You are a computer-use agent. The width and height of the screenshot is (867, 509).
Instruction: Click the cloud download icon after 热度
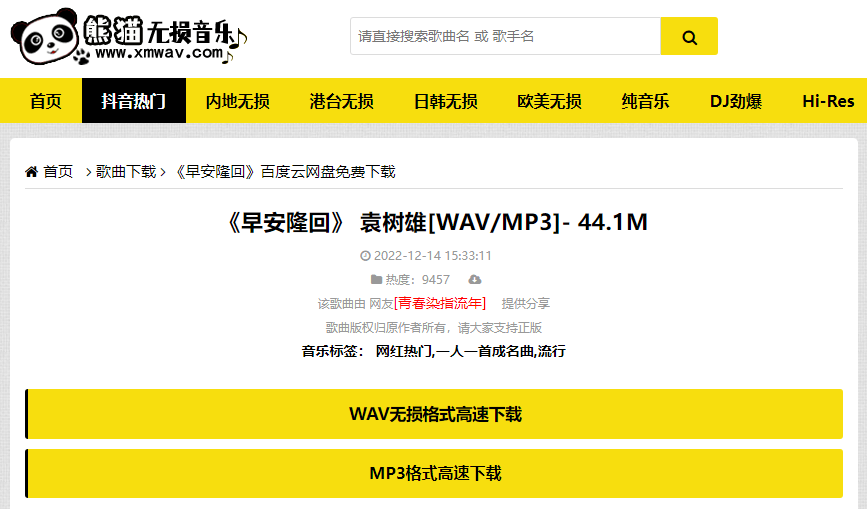tap(474, 280)
